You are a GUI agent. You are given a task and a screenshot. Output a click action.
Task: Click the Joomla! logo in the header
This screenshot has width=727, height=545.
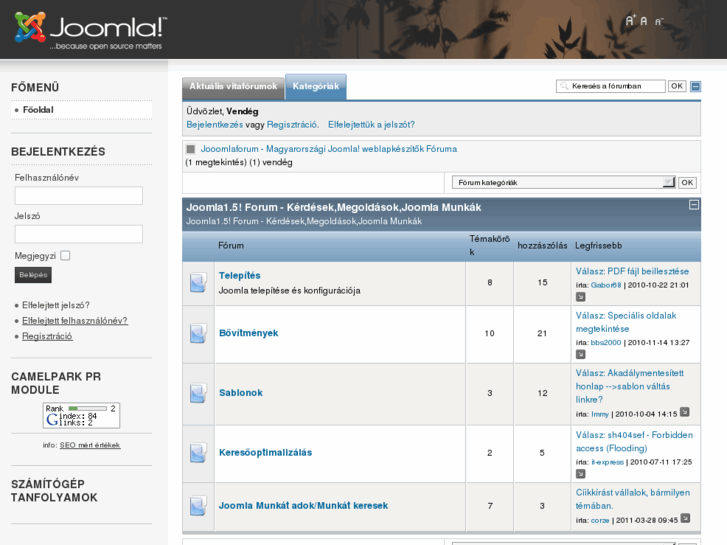coord(90,29)
